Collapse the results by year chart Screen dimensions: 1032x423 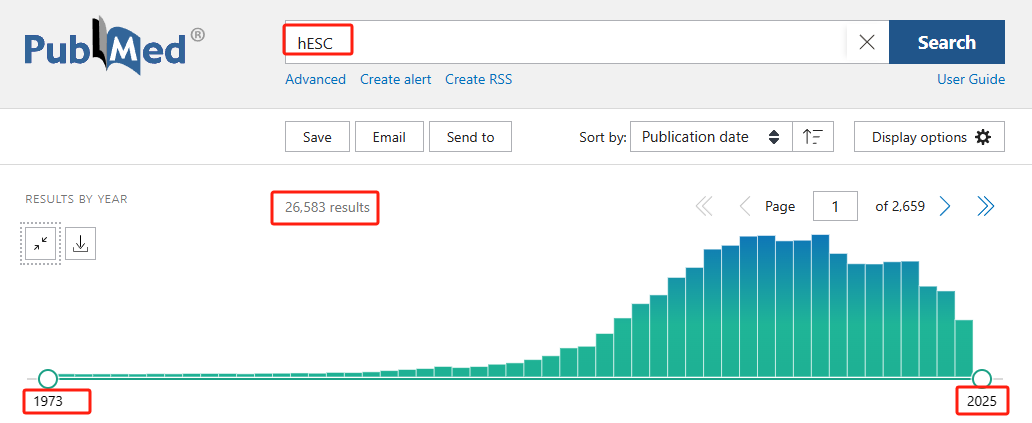[41, 243]
